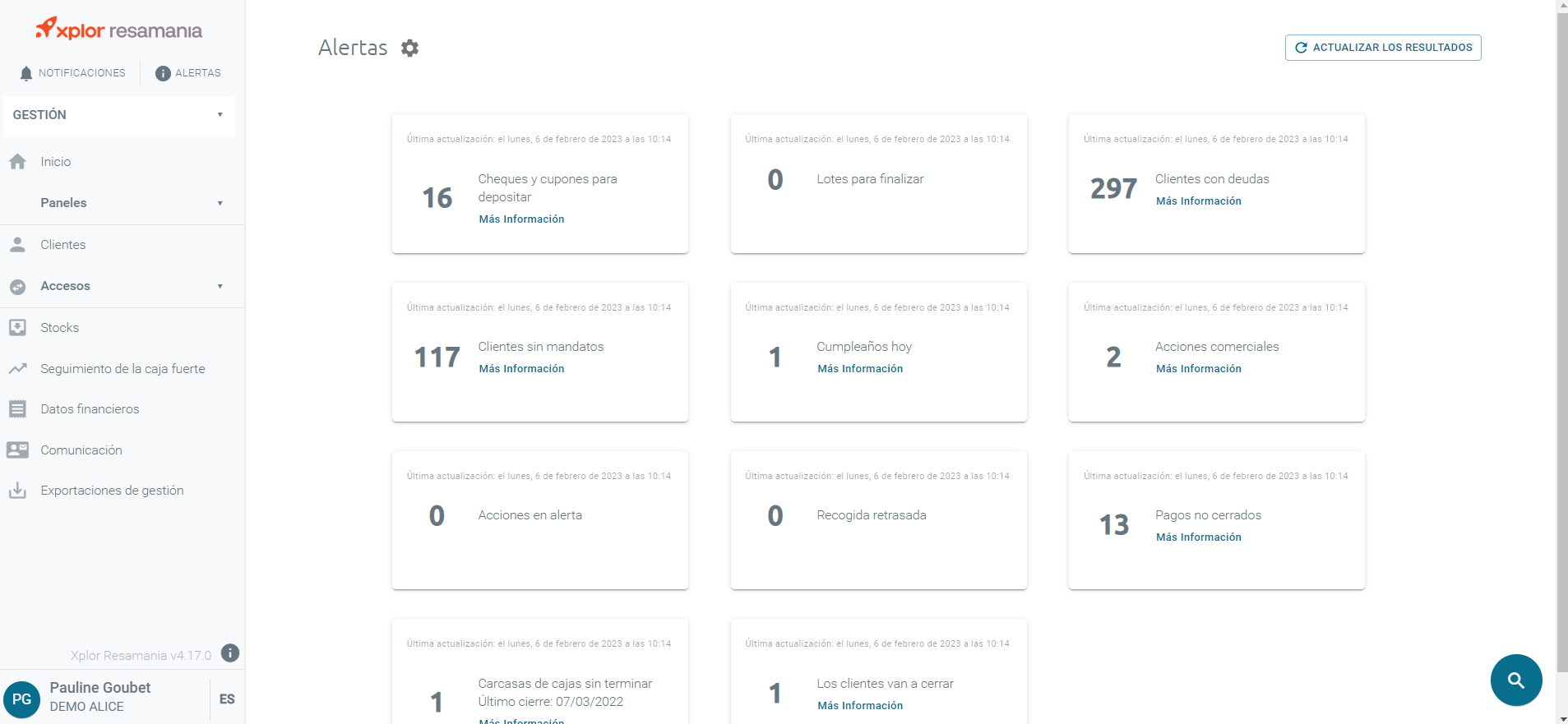
Task: Expand the GESTIÓN dropdown
Action: [119, 115]
